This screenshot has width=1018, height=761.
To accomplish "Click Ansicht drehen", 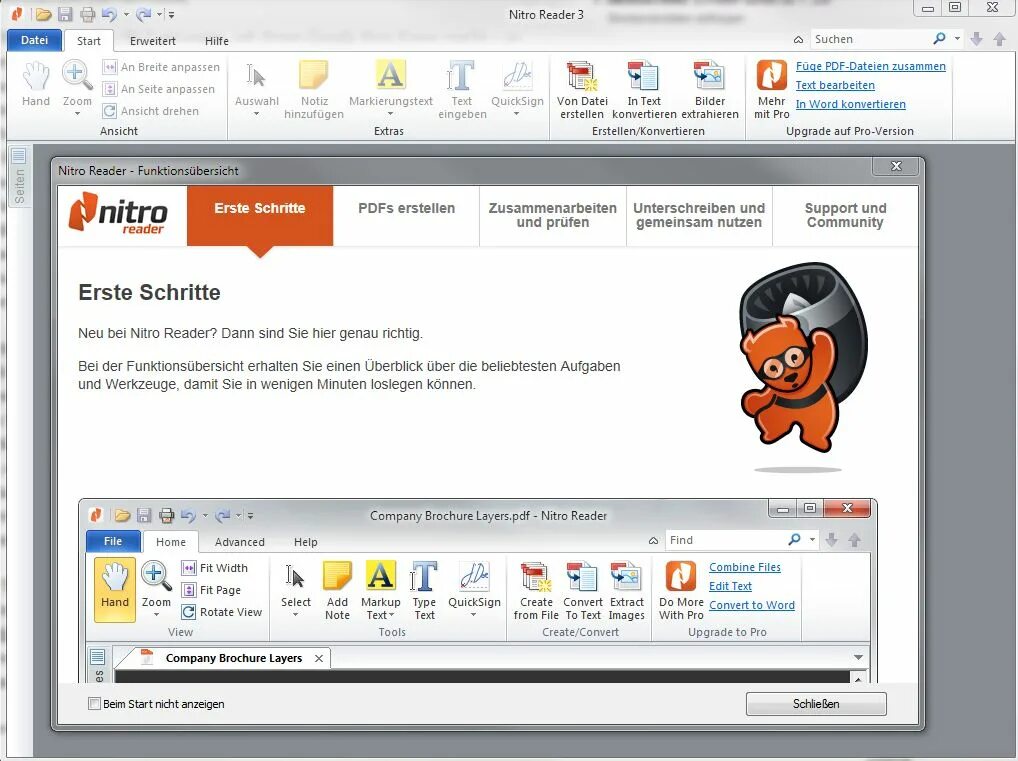I will click(x=151, y=111).
